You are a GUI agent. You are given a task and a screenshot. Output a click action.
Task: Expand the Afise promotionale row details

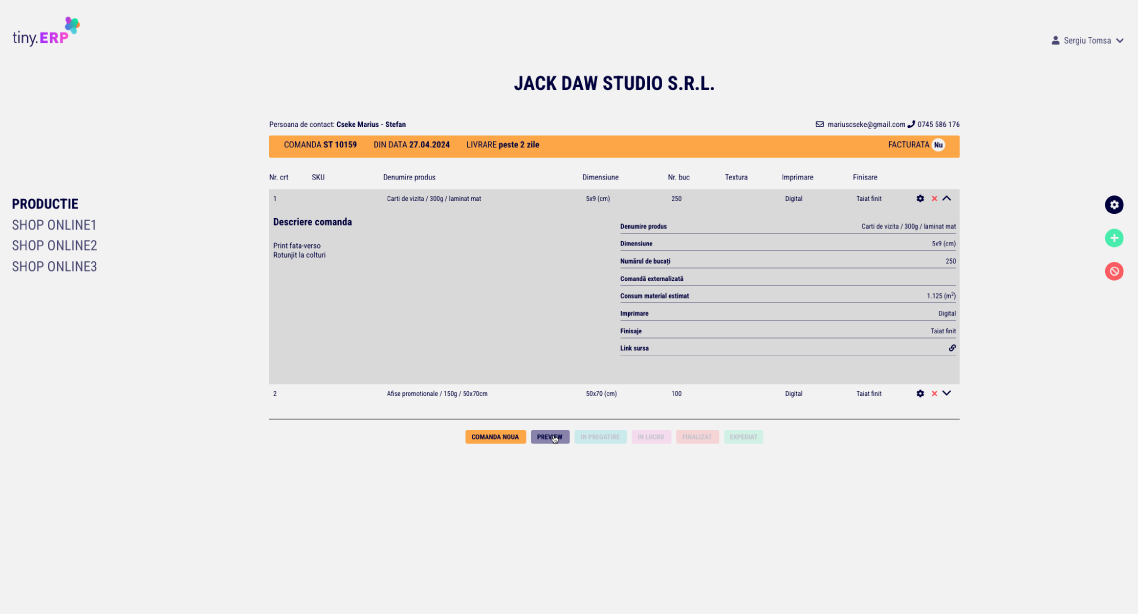pyautogui.click(x=946, y=393)
